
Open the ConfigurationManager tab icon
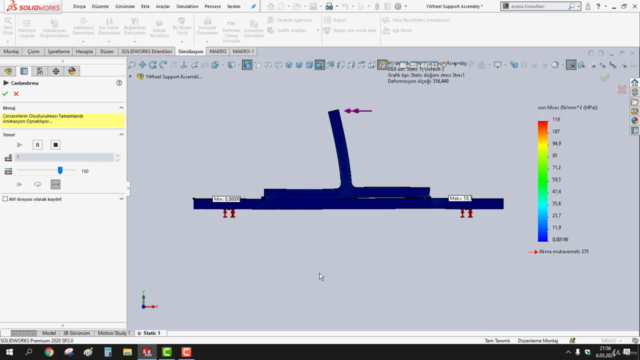(40, 71)
